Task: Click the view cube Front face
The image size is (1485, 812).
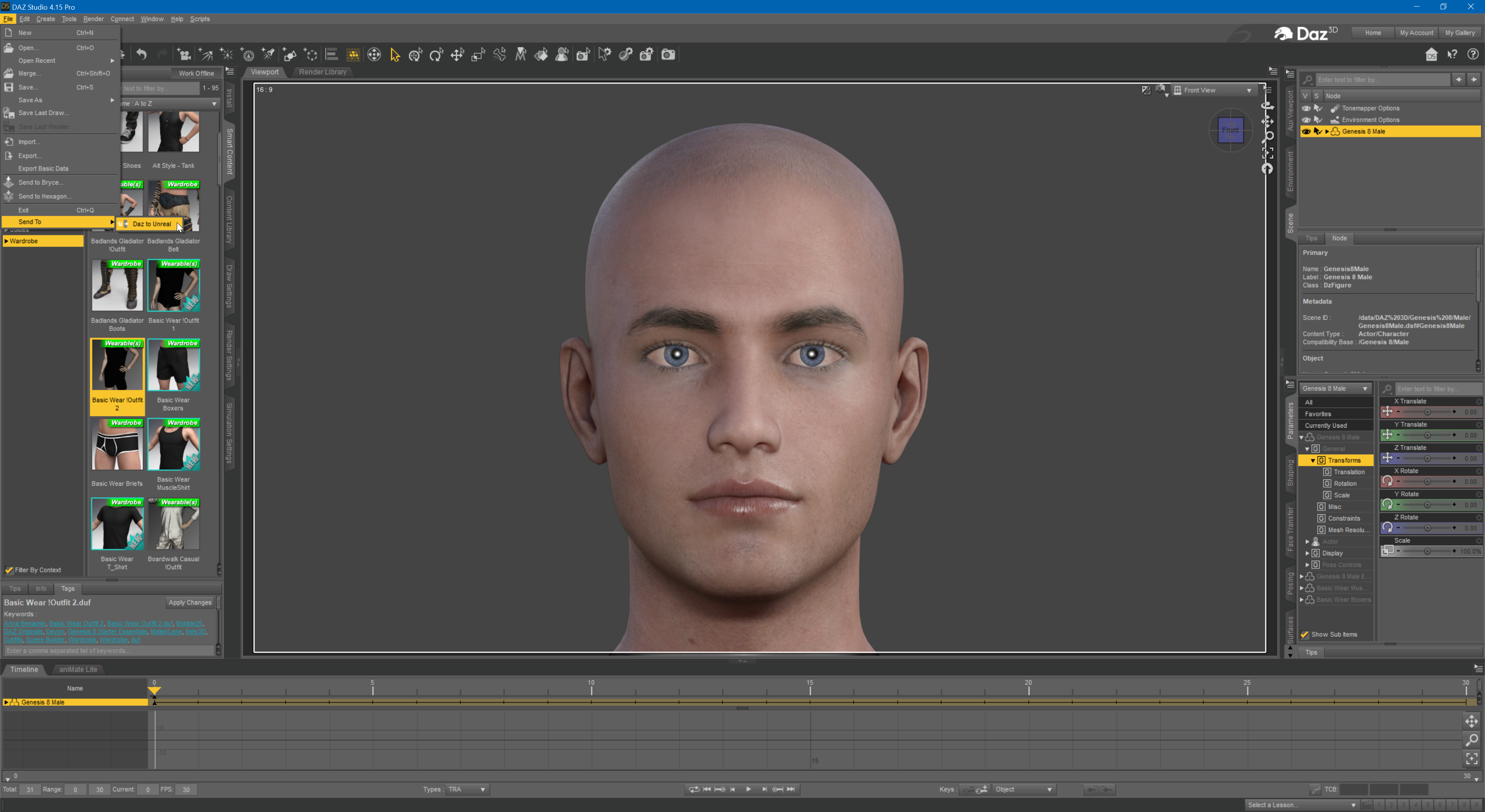Action: [1230, 130]
